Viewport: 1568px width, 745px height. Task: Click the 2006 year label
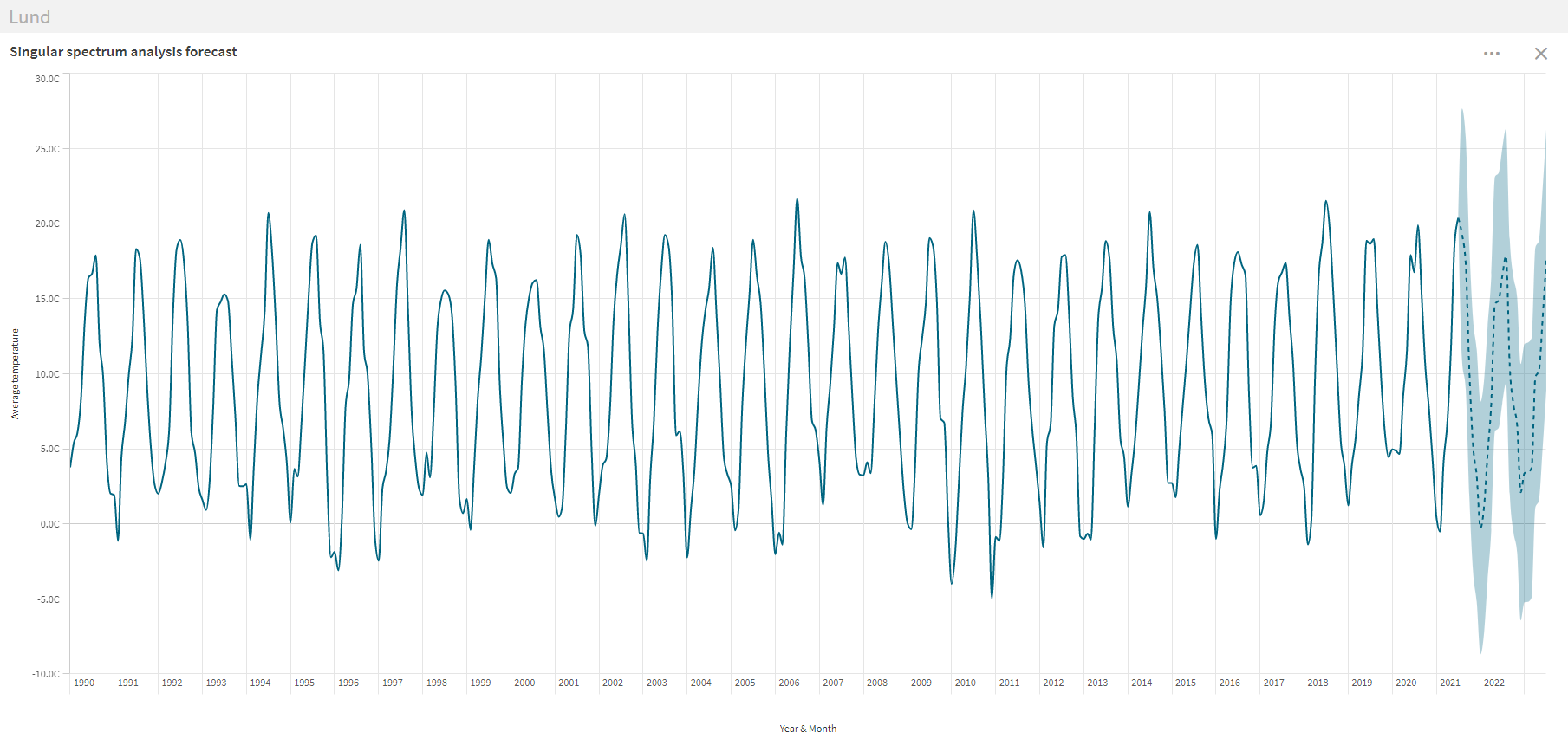(x=789, y=683)
